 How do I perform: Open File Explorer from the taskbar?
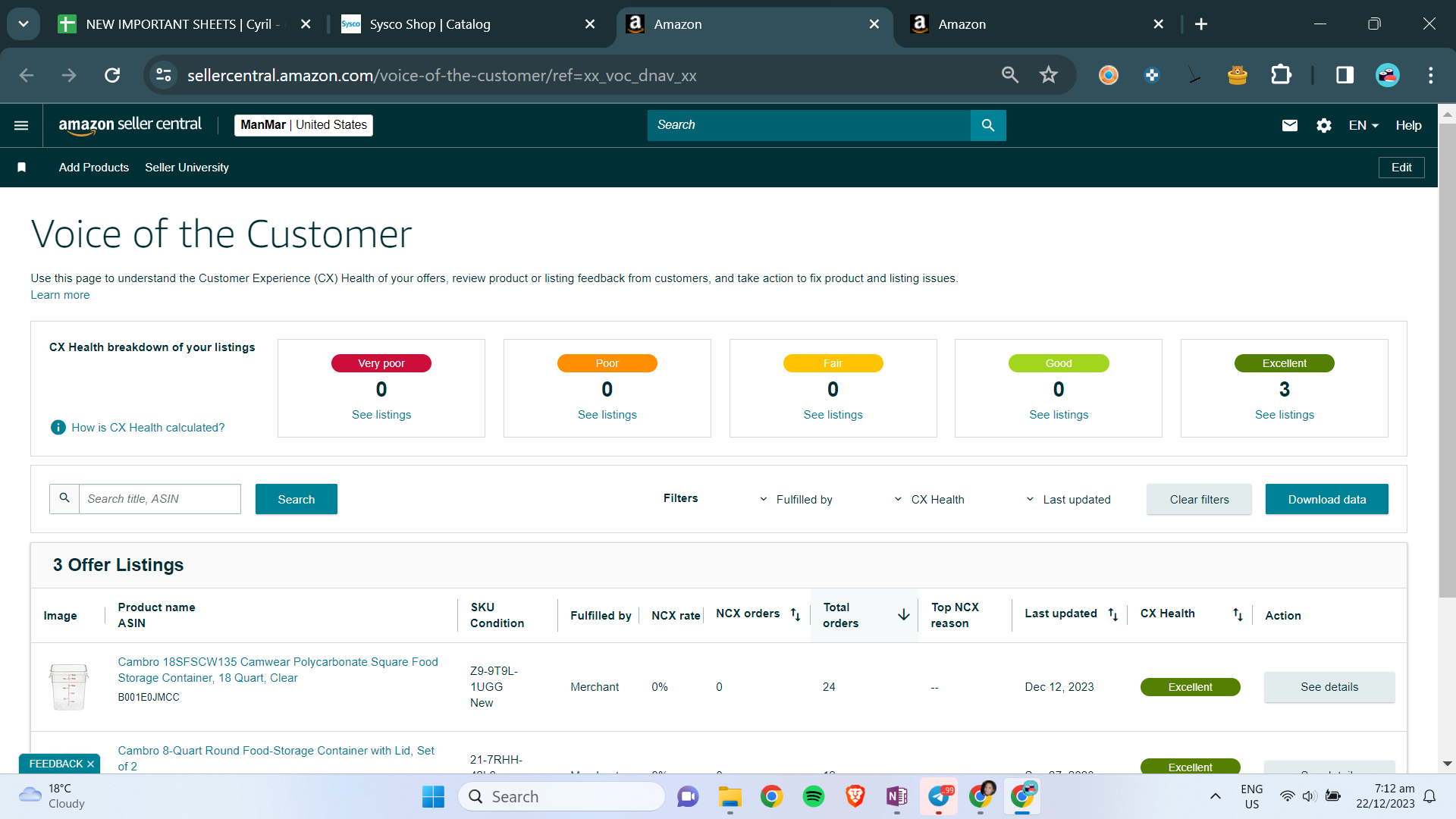(730, 797)
